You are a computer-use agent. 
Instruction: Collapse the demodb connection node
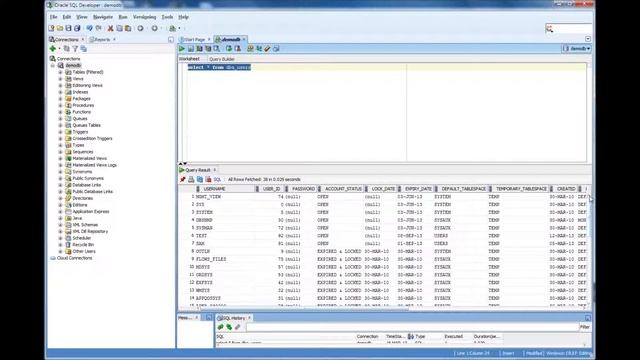coord(53,65)
